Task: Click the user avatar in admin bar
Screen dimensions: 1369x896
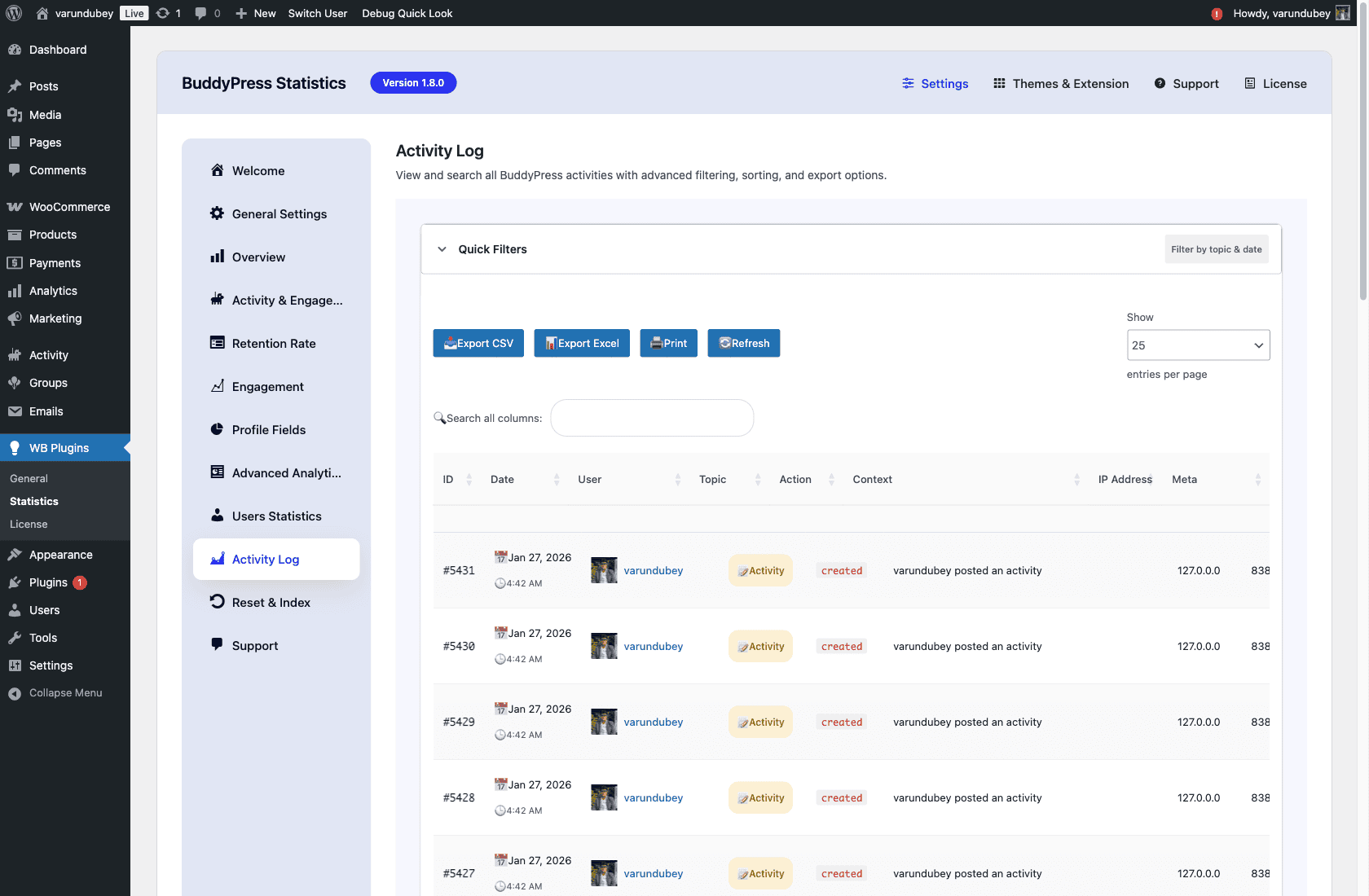Action: tap(1343, 13)
